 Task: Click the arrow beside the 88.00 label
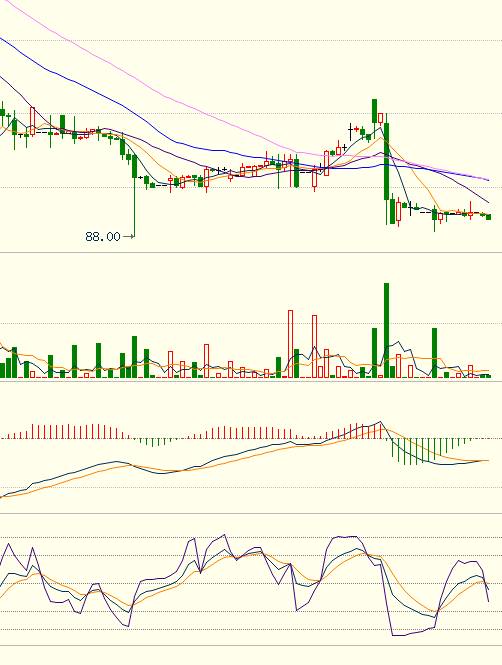click(128, 236)
